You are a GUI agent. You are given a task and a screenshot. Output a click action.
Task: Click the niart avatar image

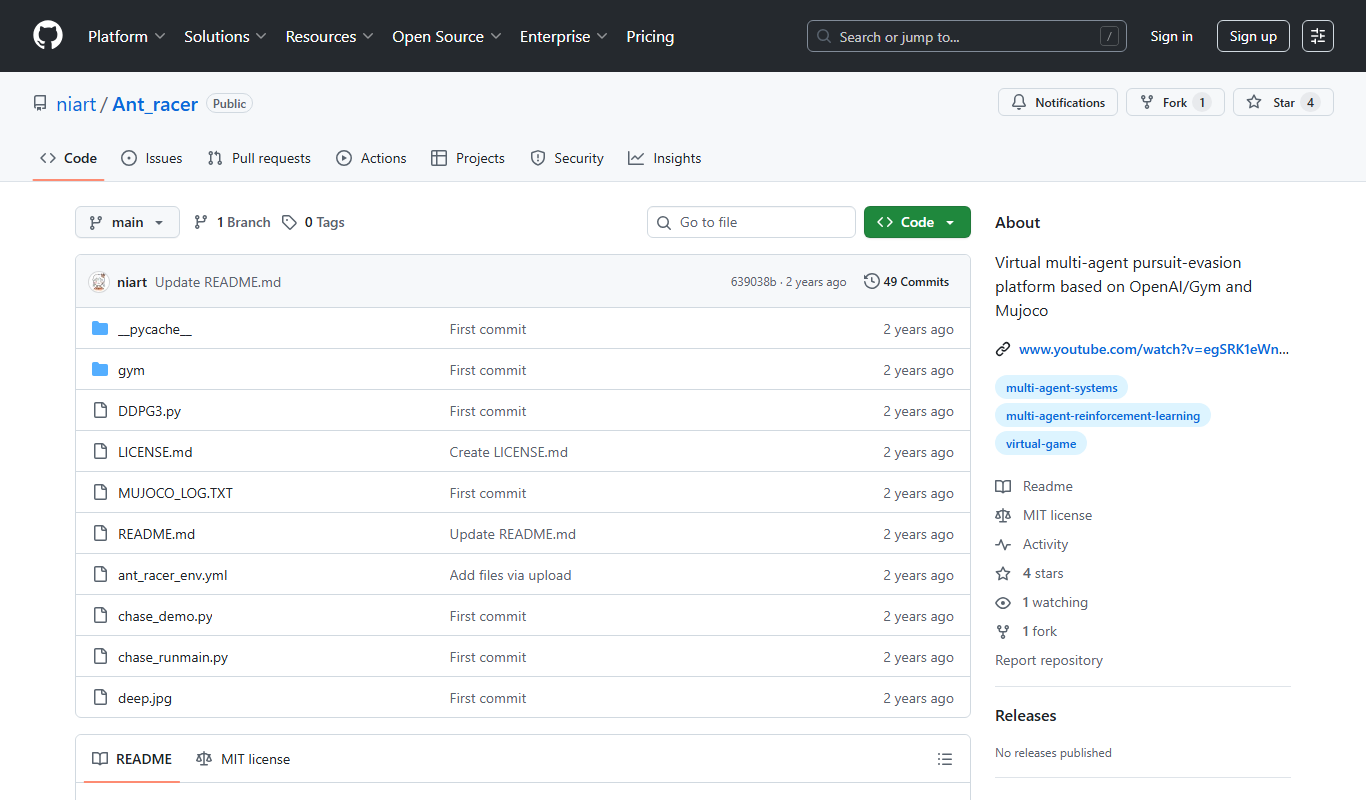(x=99, y=282)
